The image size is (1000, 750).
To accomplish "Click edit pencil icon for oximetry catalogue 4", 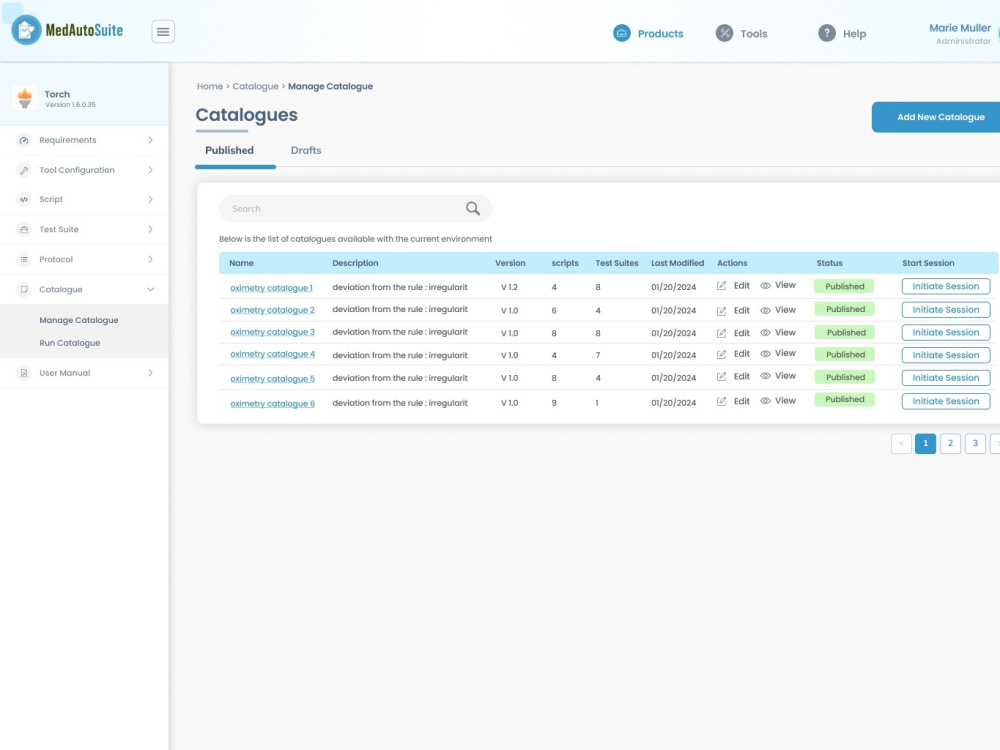I will pyautogui.click(x=721, y=354).
